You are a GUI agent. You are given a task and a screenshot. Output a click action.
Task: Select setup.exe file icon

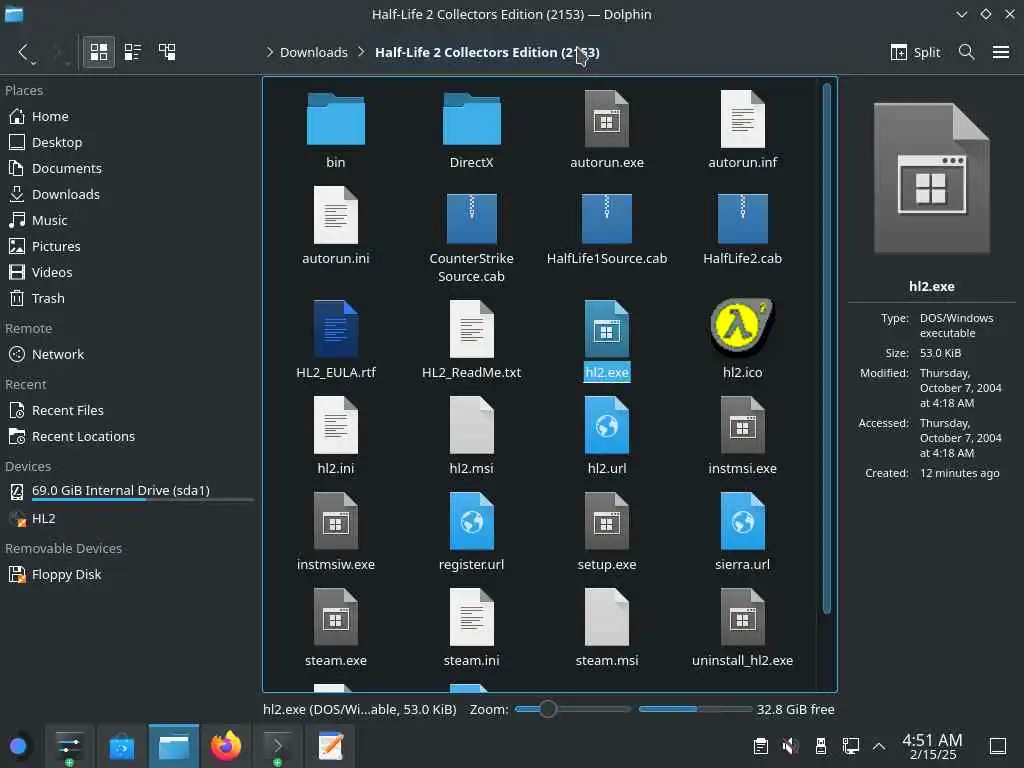(x=607, y=521)
